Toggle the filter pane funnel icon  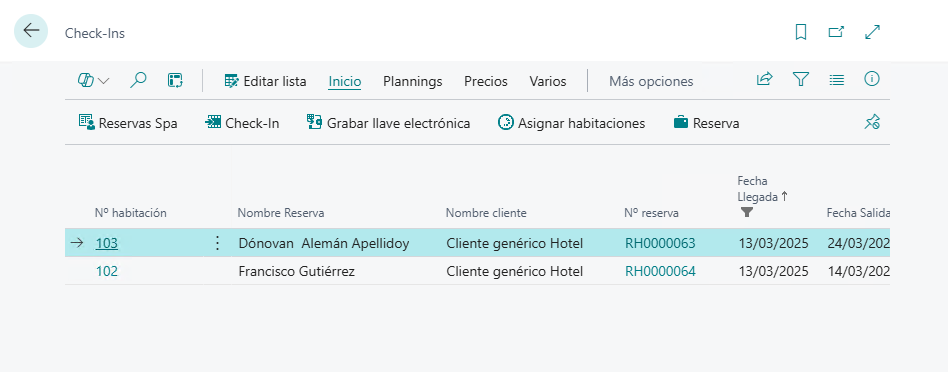(x=801, y=79)
